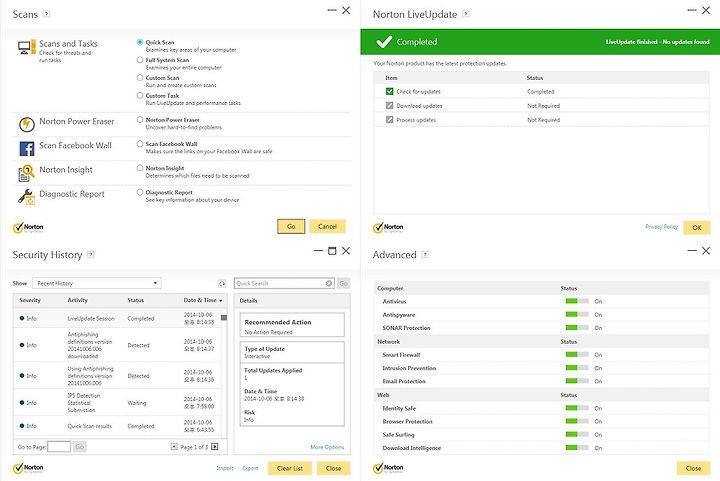The image size is (720, 481).
Task: Select the Norton Power Eraser radio button
Action: tap(140, 119)
